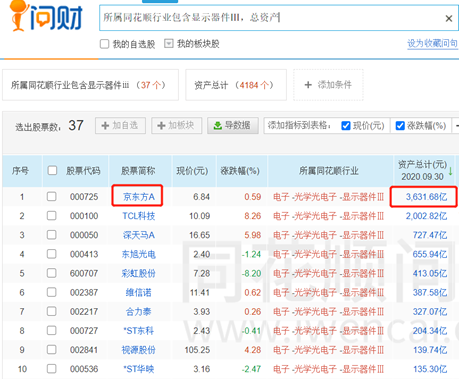This screenshot has width=459, height=379.
Task: Click the 3,631.68亿 total assets value
Action: [x=426, y=197]
